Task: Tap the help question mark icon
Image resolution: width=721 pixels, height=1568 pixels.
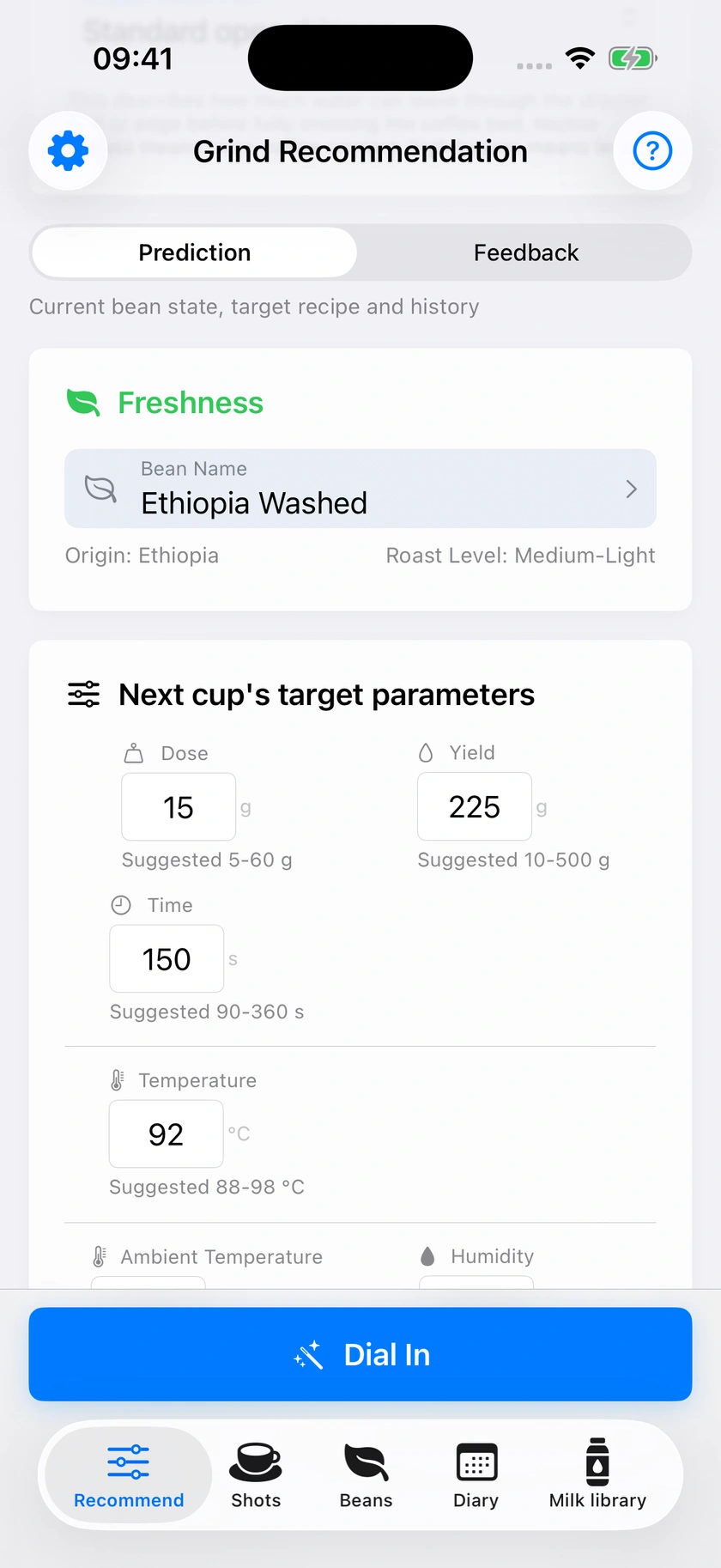Action: (652, 151)
